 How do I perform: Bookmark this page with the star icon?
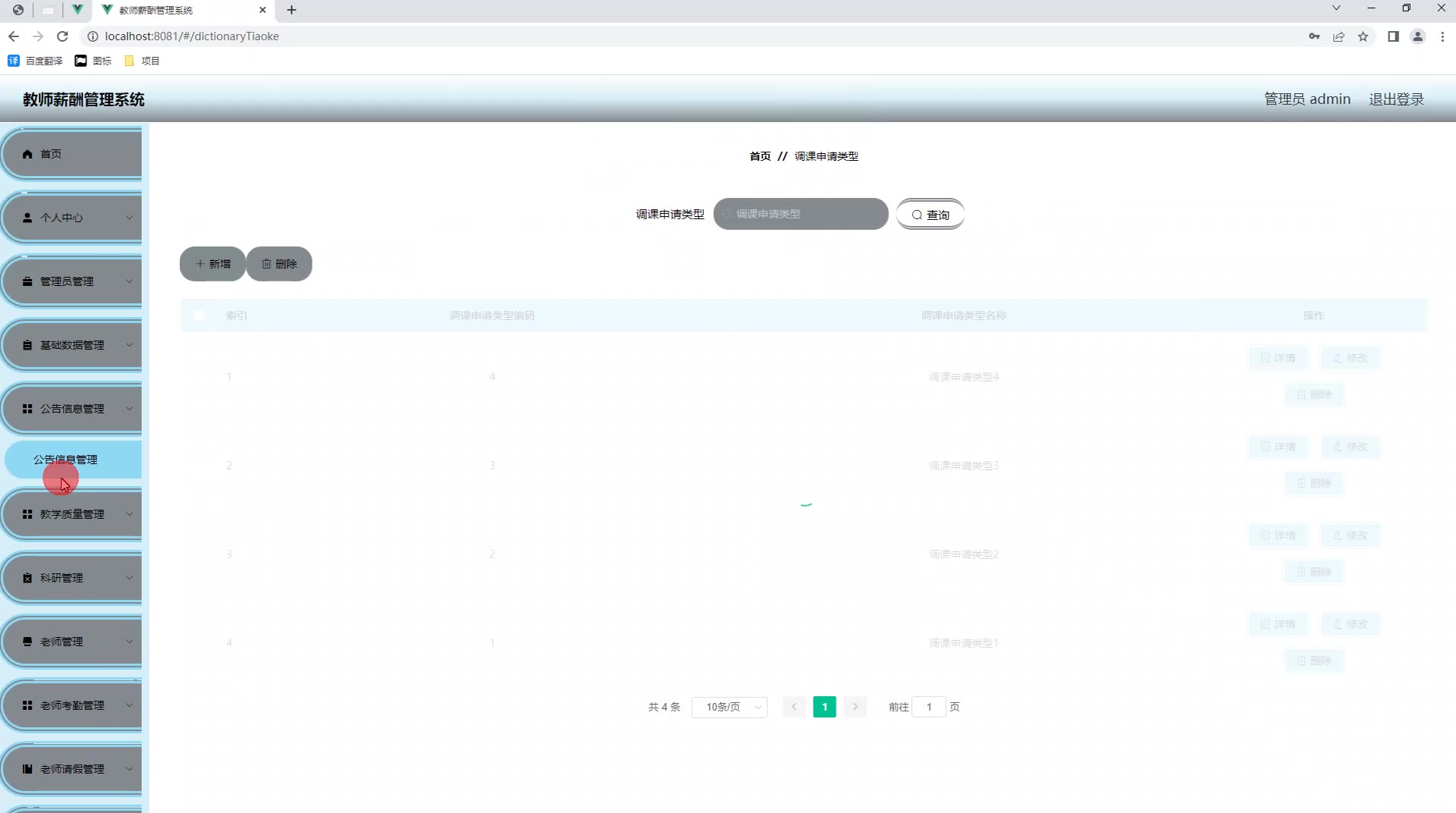[x=1363, y=36]
